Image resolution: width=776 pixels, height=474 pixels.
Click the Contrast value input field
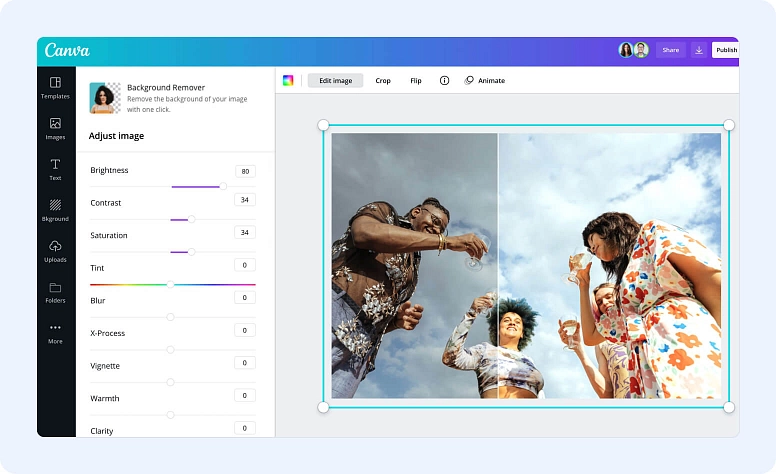click(245, 200)
